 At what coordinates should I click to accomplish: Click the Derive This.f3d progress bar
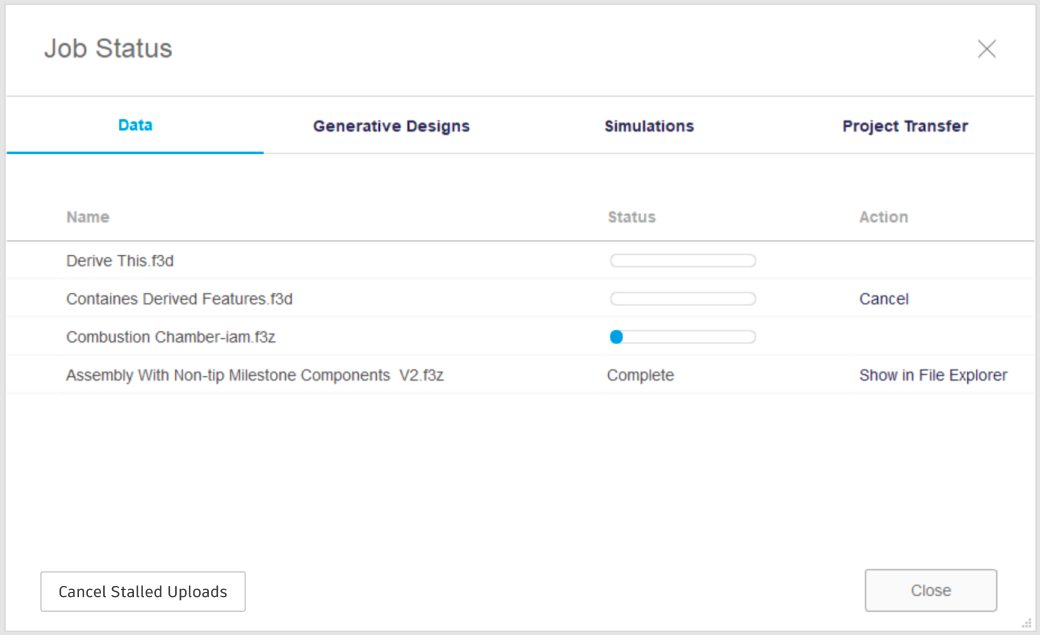coord(683,261)
